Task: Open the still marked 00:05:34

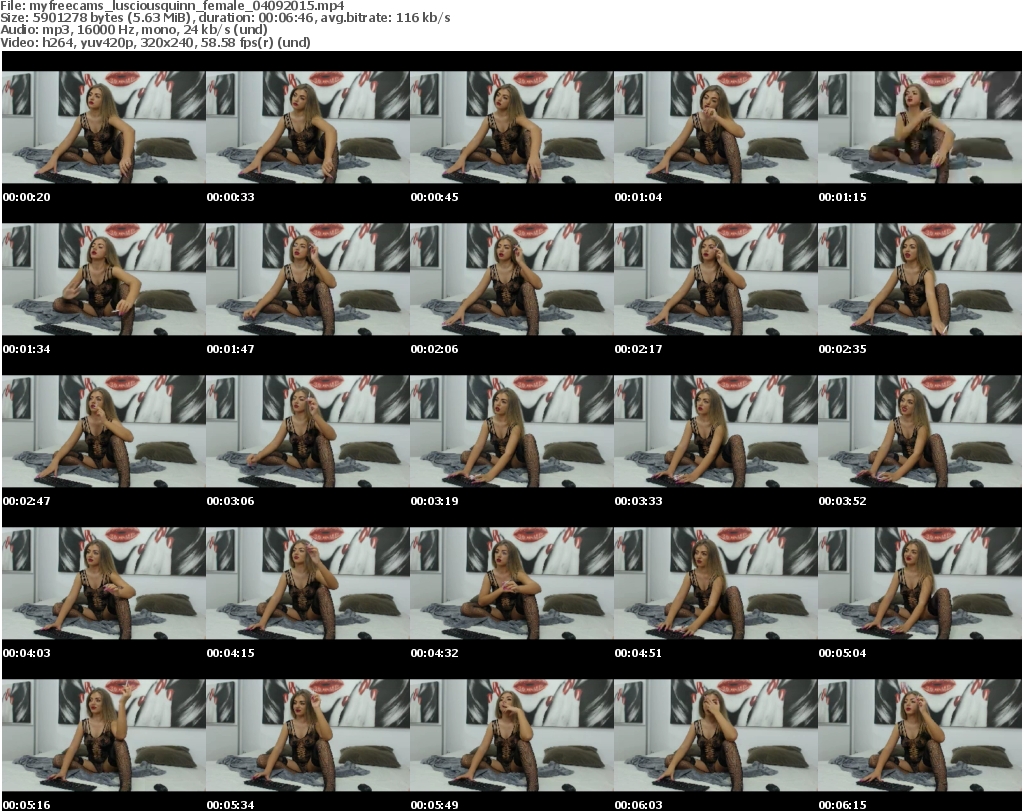Action: pyautogui.click(x=308, y=736)
